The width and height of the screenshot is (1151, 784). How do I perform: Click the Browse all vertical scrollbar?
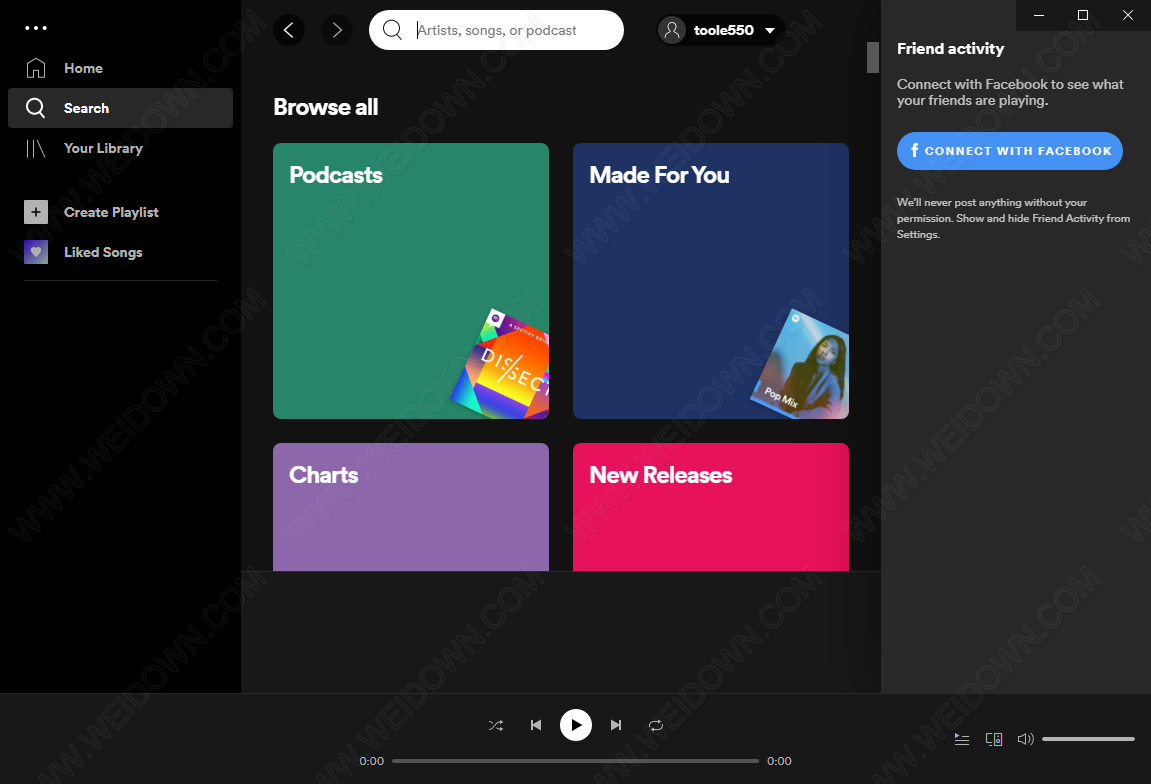tap(873, 57)
